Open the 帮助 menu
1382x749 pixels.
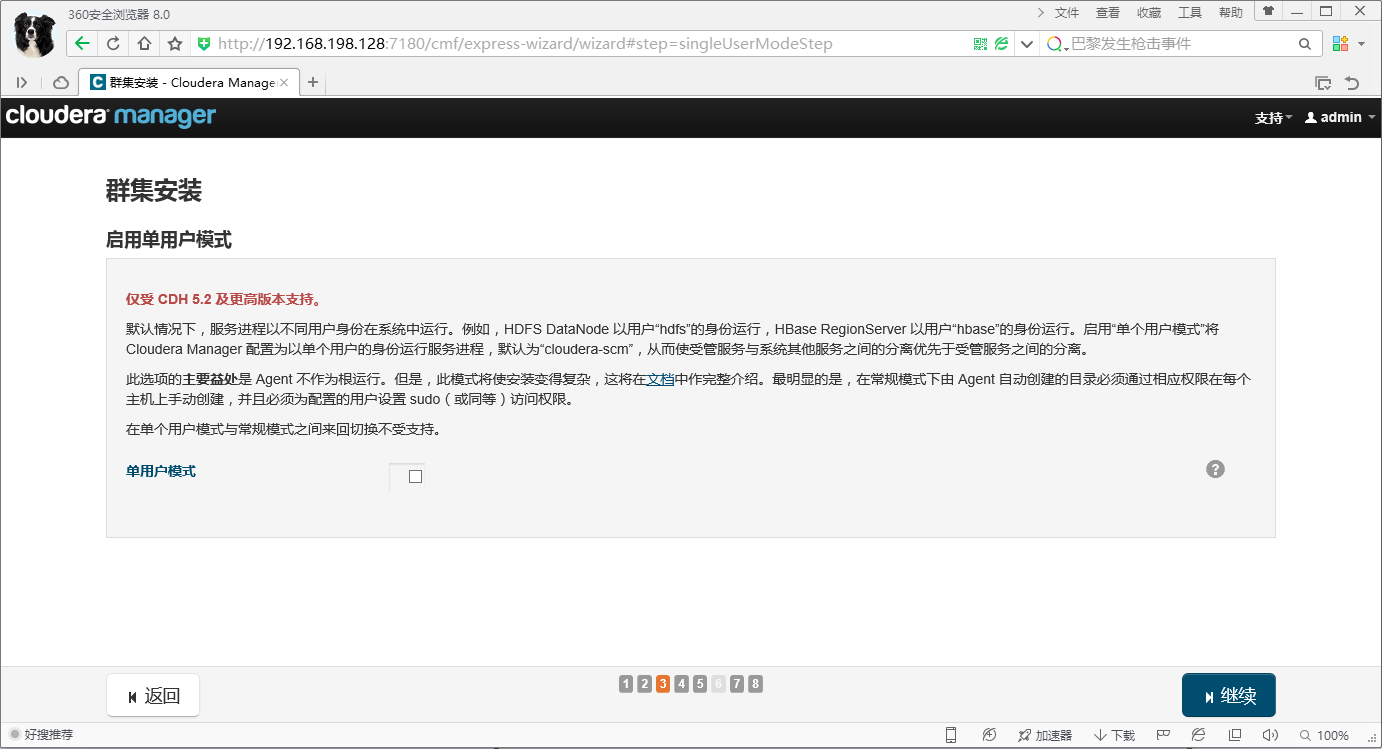1231,12
